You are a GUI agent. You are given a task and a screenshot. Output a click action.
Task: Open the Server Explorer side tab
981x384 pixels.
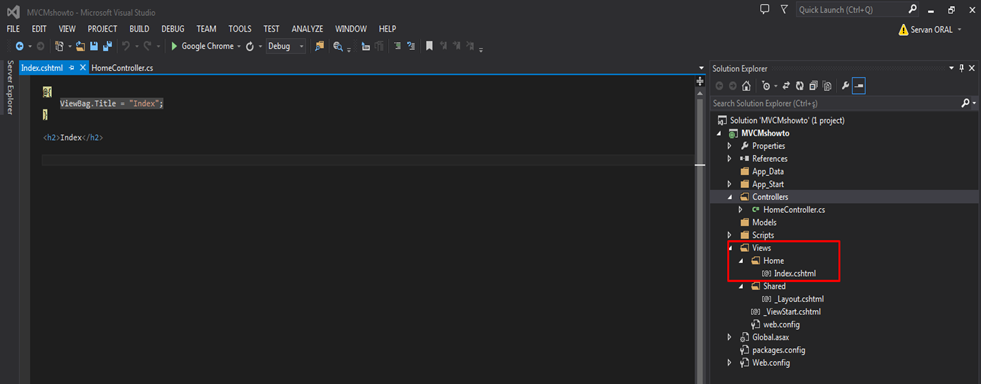[9, 88]
